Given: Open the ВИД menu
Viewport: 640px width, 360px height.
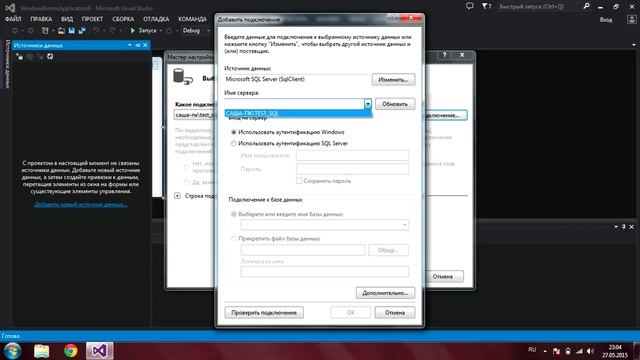Looking at the screenshot, I should coord(67,19).
